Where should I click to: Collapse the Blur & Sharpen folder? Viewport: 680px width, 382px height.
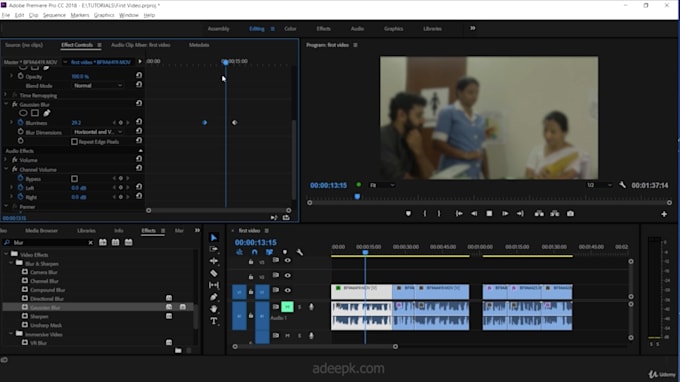[x=11, y=263]
